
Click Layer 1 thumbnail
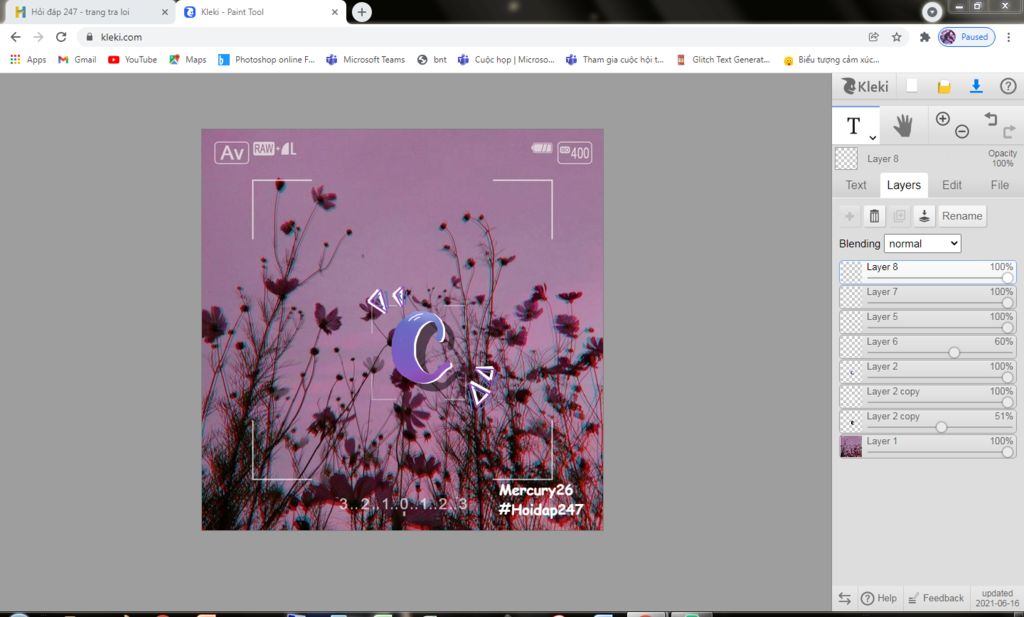click(x=850, y=447)
